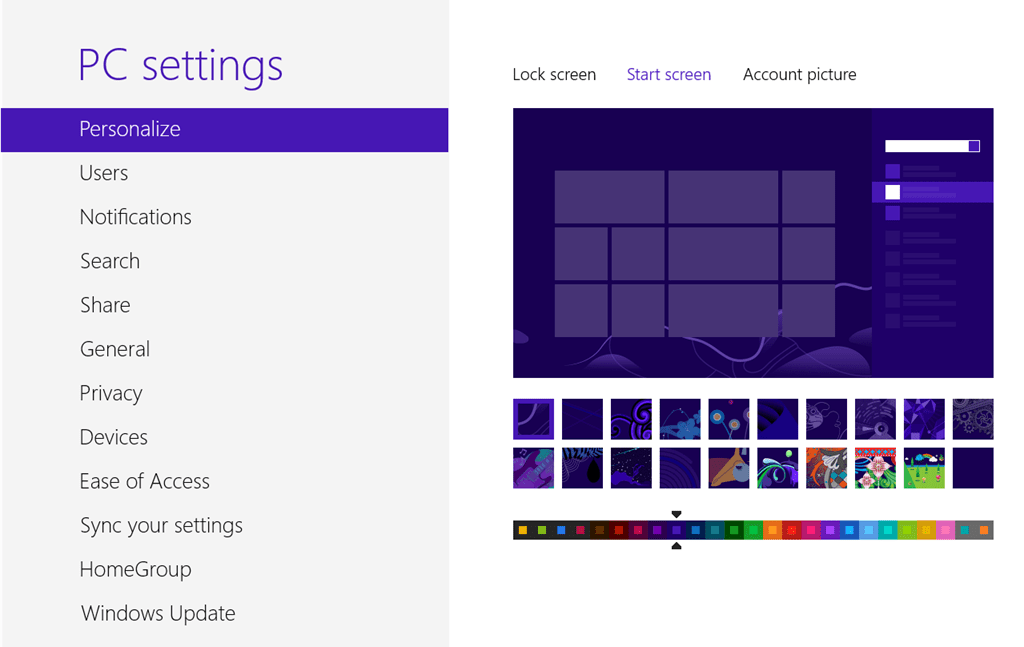Screen dimensions: 1024x647
Task: Open Notifications settings
Action: [x=135, y=216]
